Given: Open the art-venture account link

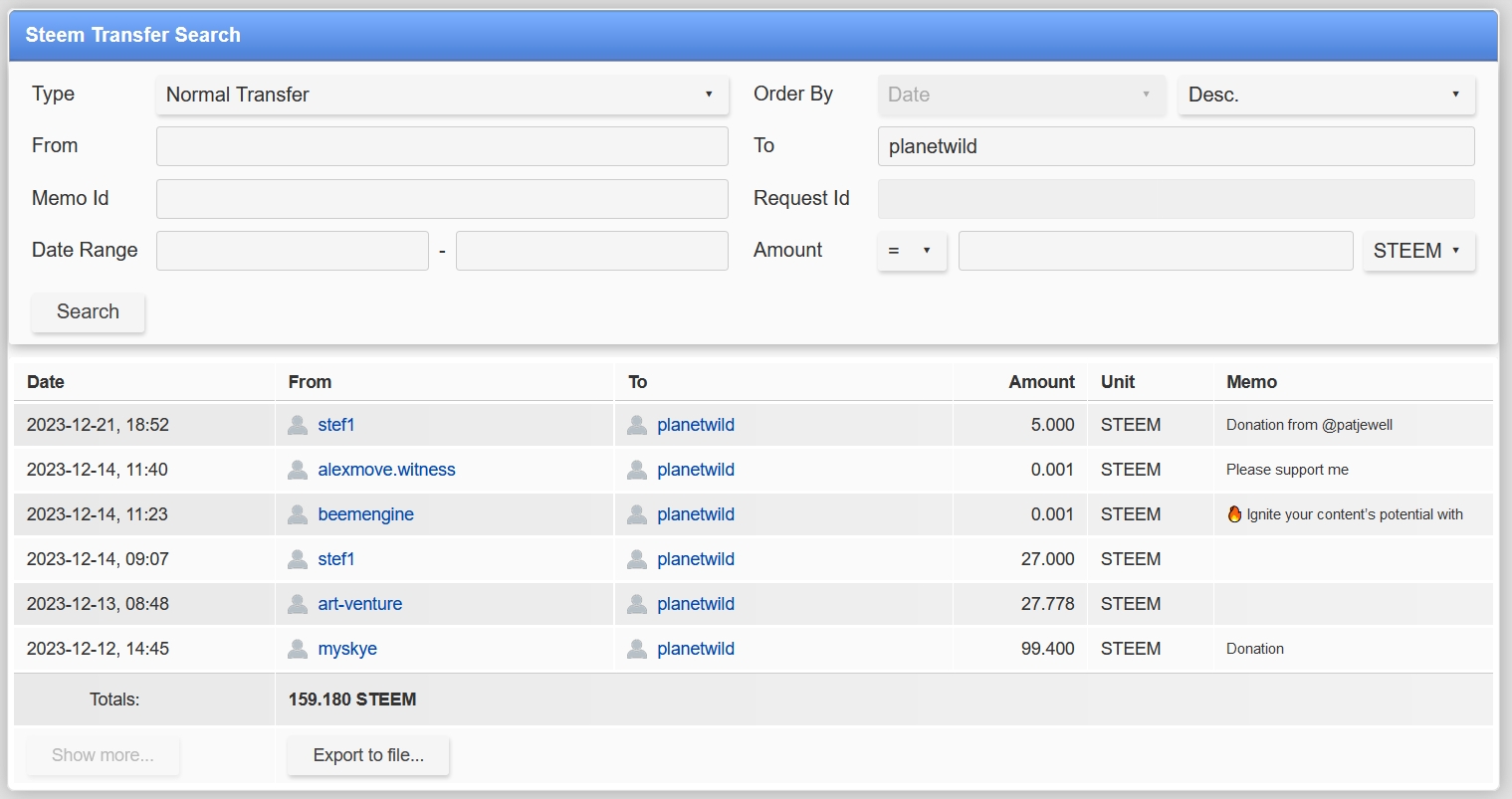Looking at the screenshot, I should coord(360,604).
